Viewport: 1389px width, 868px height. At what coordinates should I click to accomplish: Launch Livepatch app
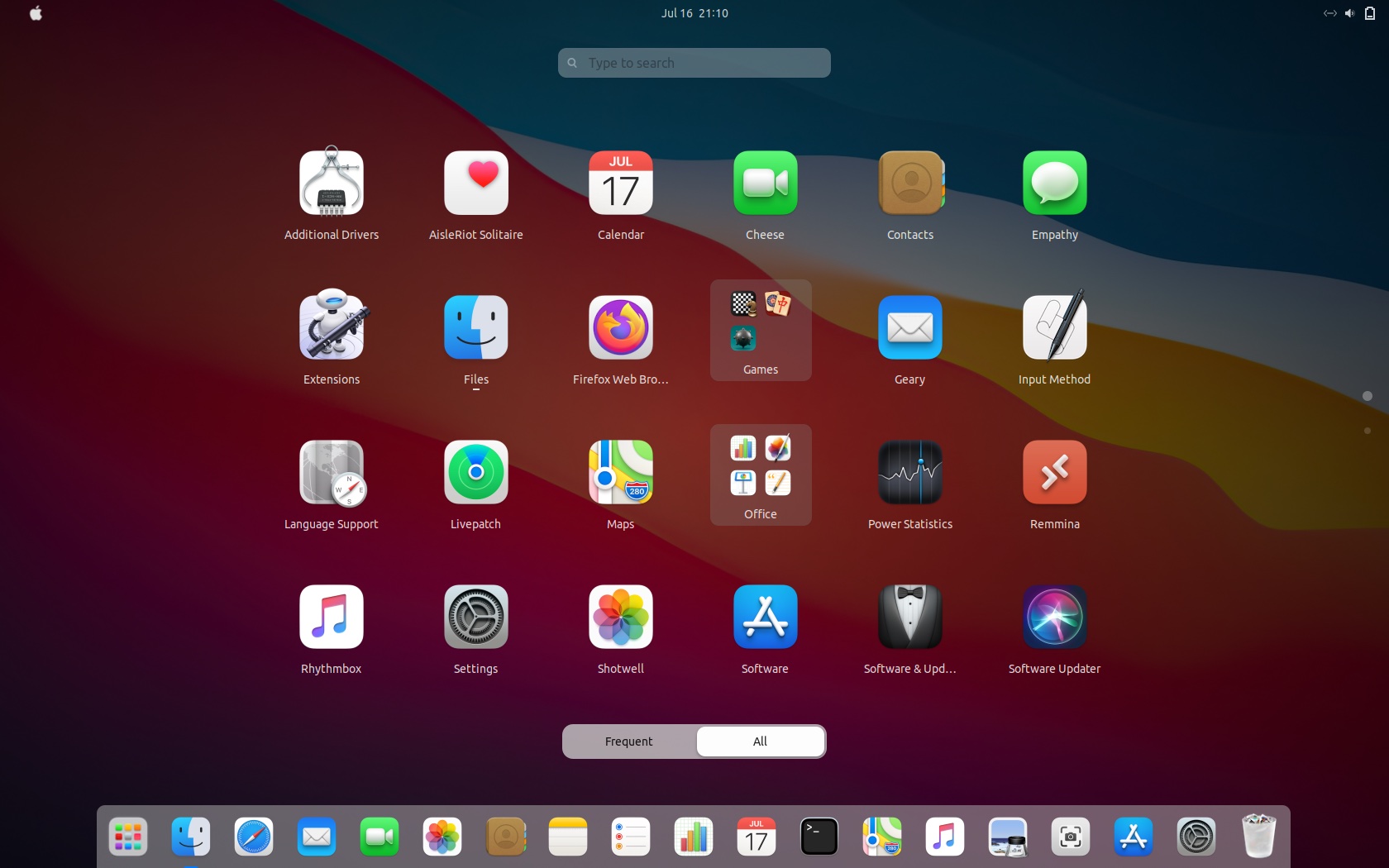(476, 472)
